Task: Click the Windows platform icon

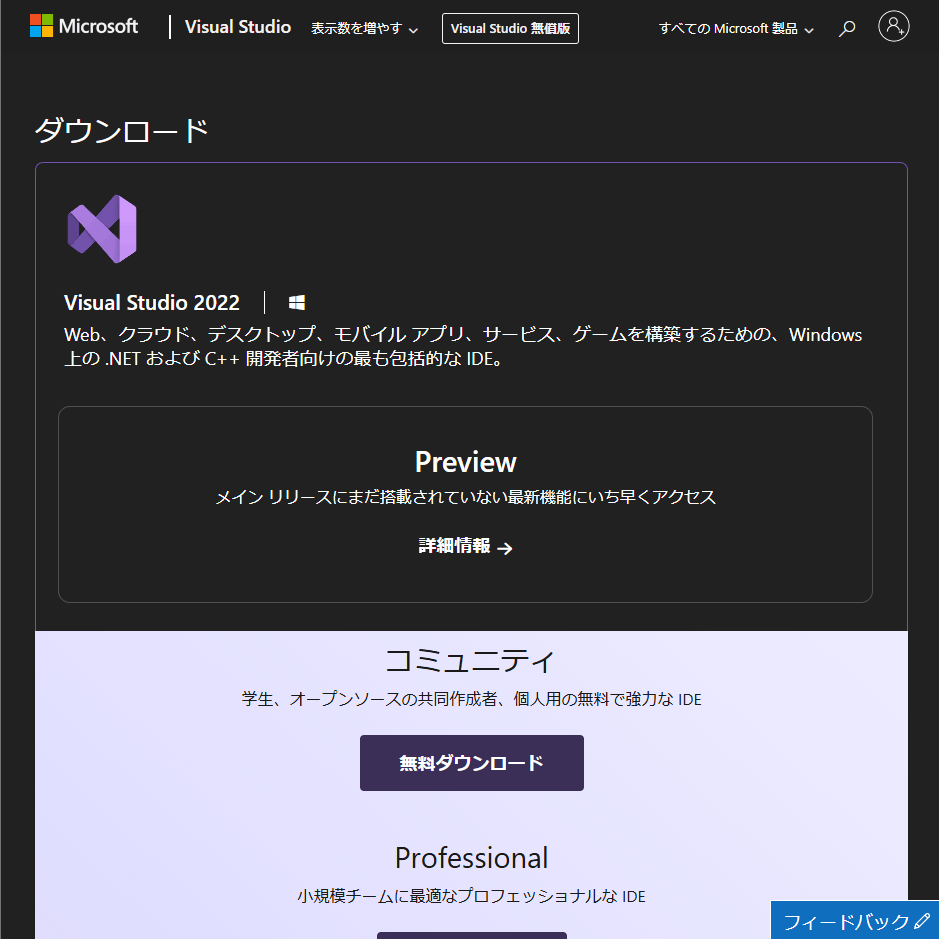Action: point(297,303)
